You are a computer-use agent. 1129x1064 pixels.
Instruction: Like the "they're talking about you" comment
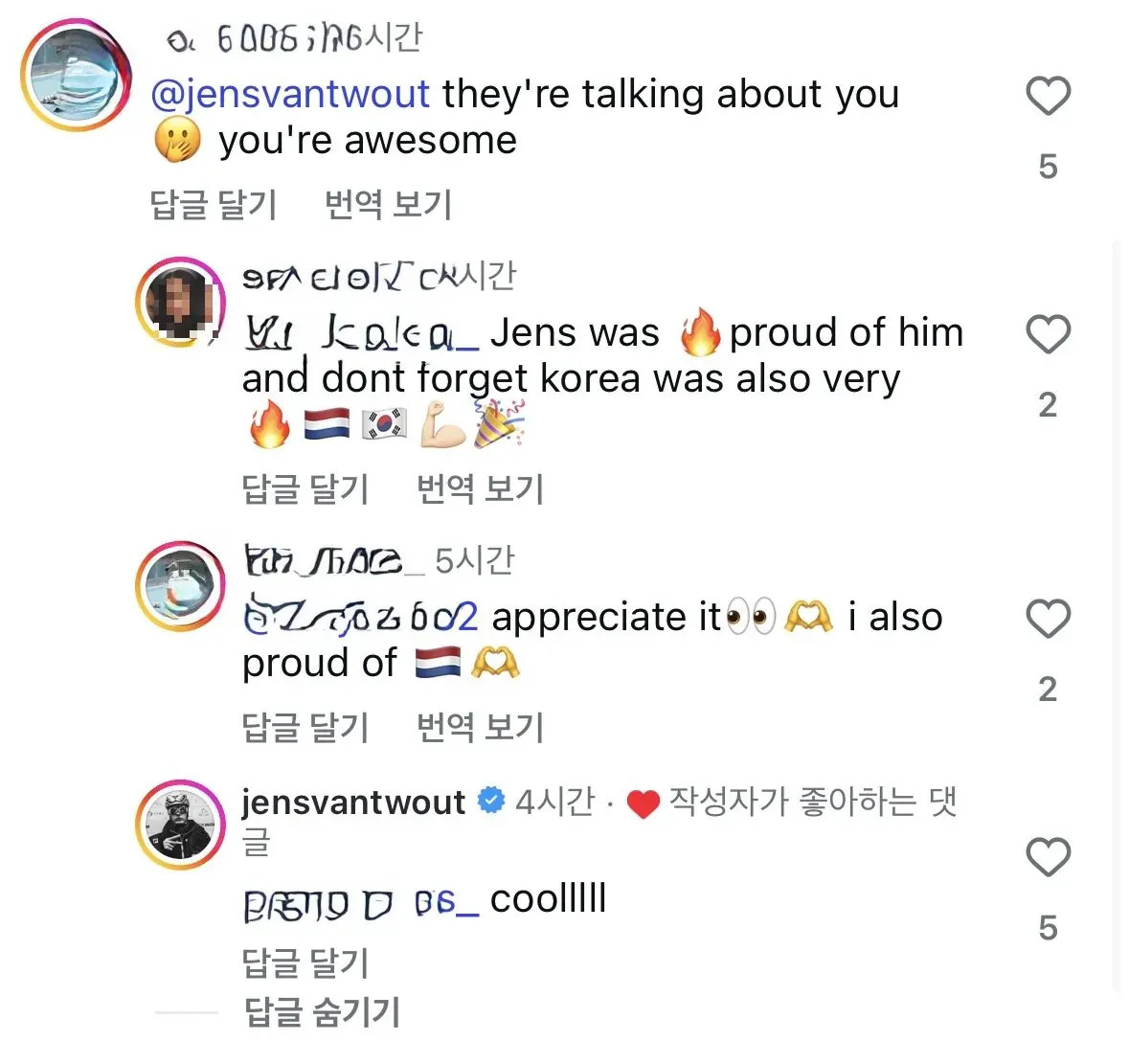(x=1048, y=97)
